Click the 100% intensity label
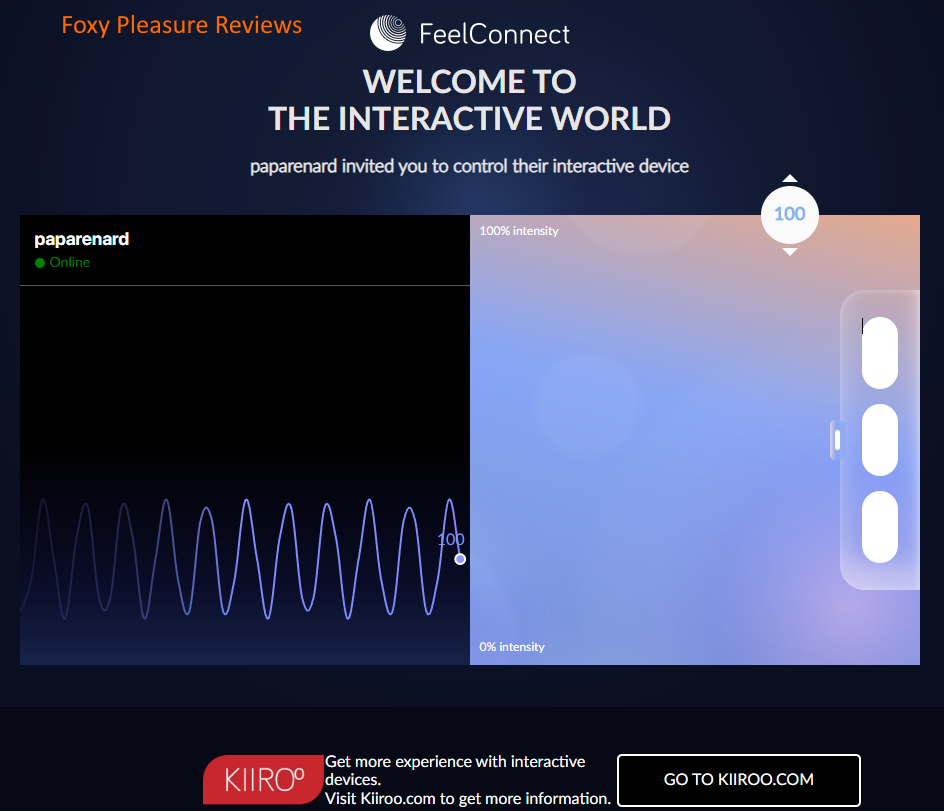The image size is (944, 811). [519, 231]
